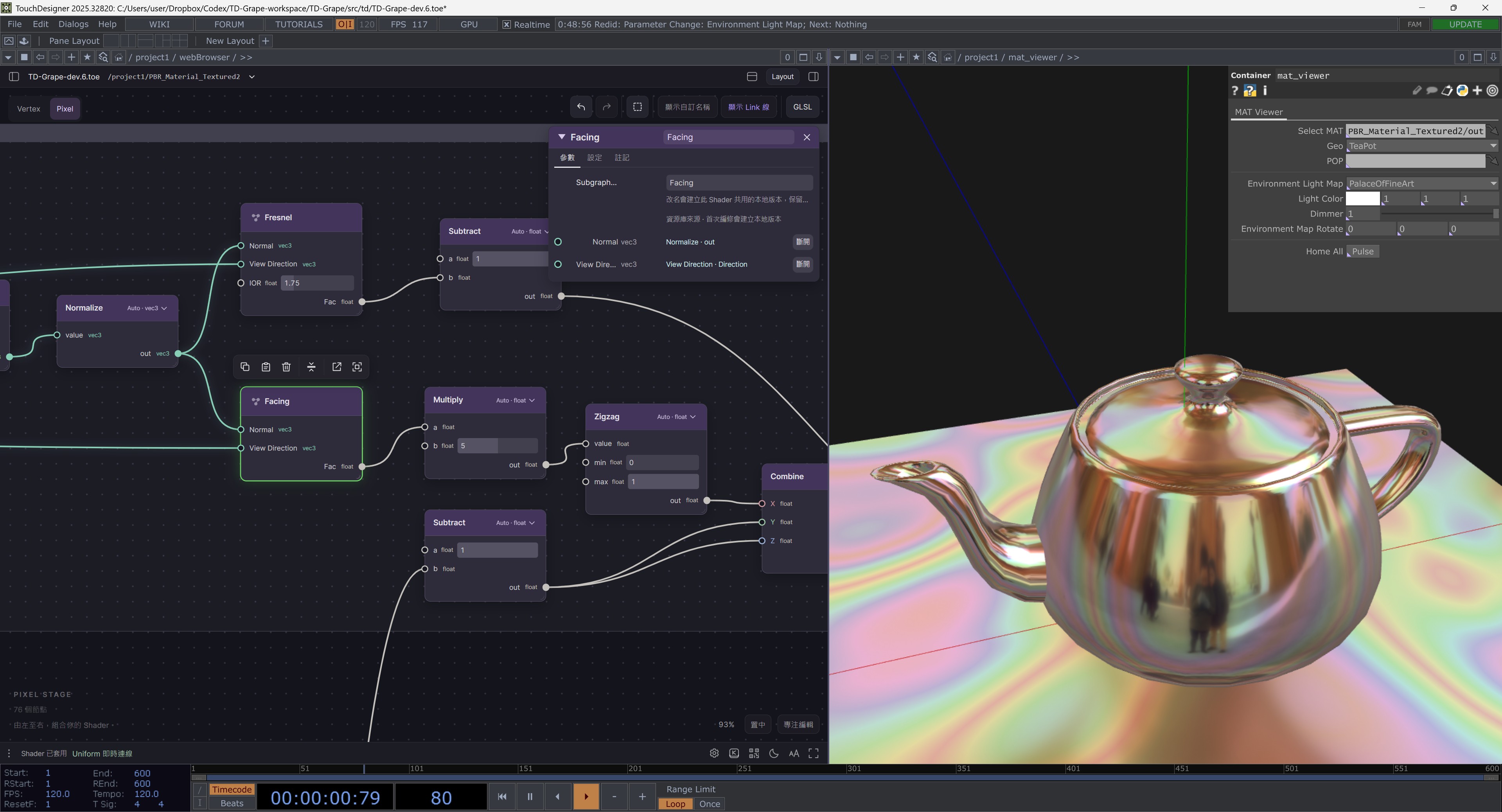Click the Python help icon in the mat_viewer parameter panel
This screenshot has height=812, width=1502.
pyautogui.click(x=1250, y=90)
